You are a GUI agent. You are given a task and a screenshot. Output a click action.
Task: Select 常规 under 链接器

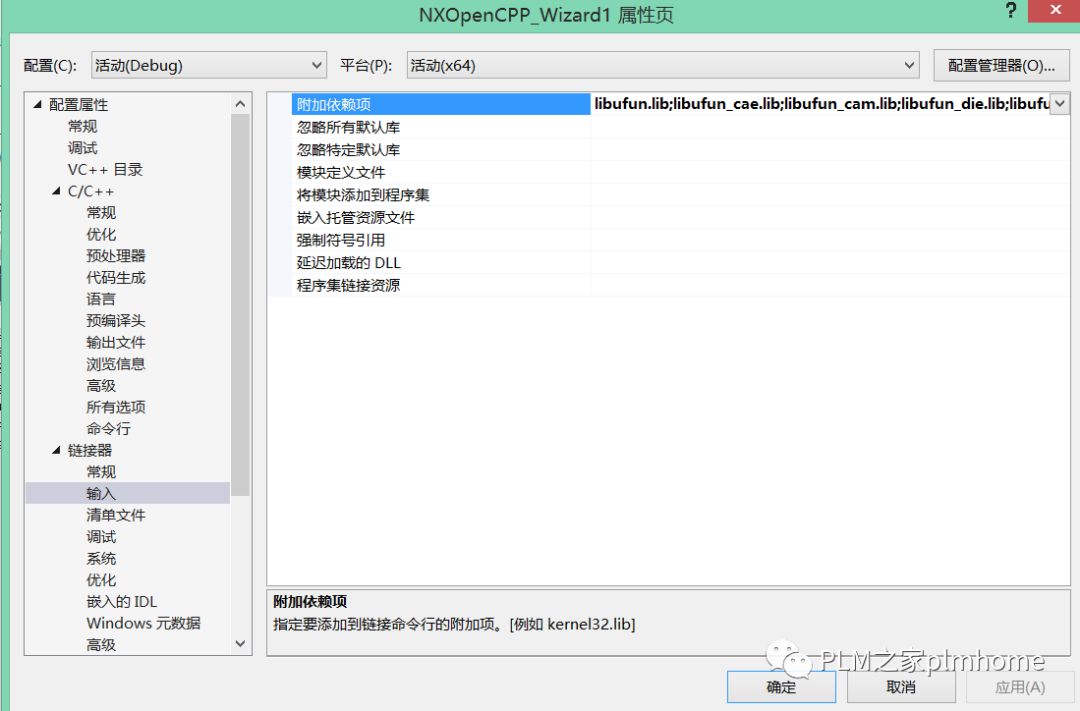[101, 472]
